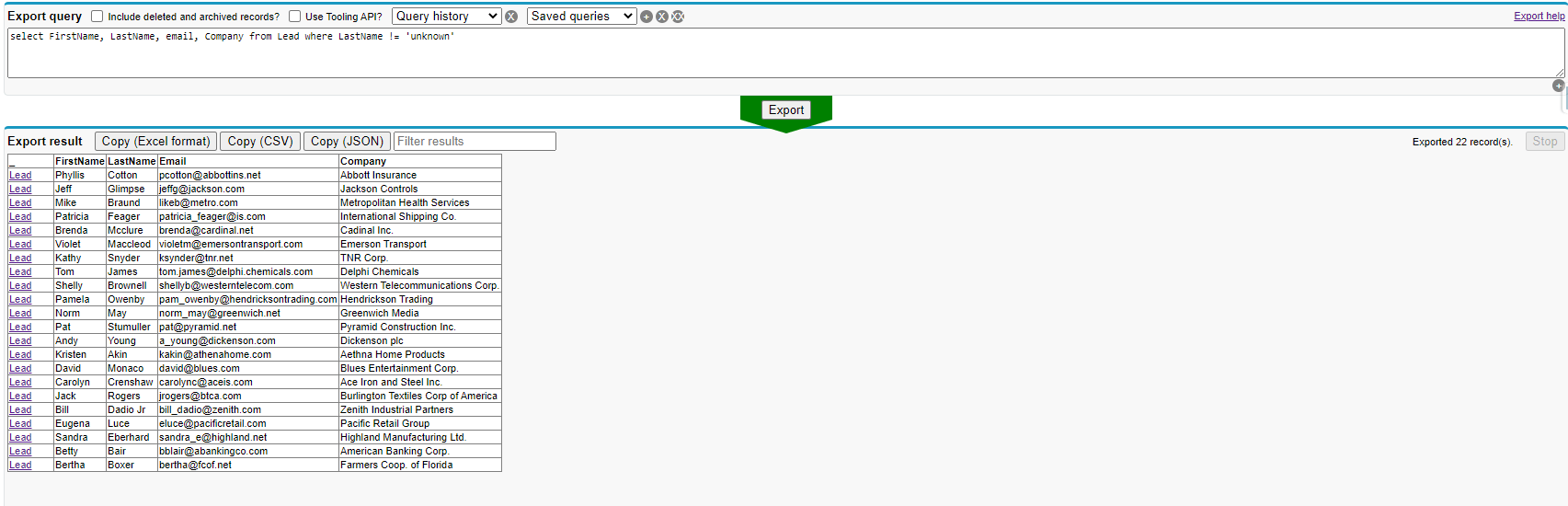Select the email pam_owenby@hendricksontrading.com
Viewport: 1568px width, 506px height.
pyautogui.click(x=248, y=300)
